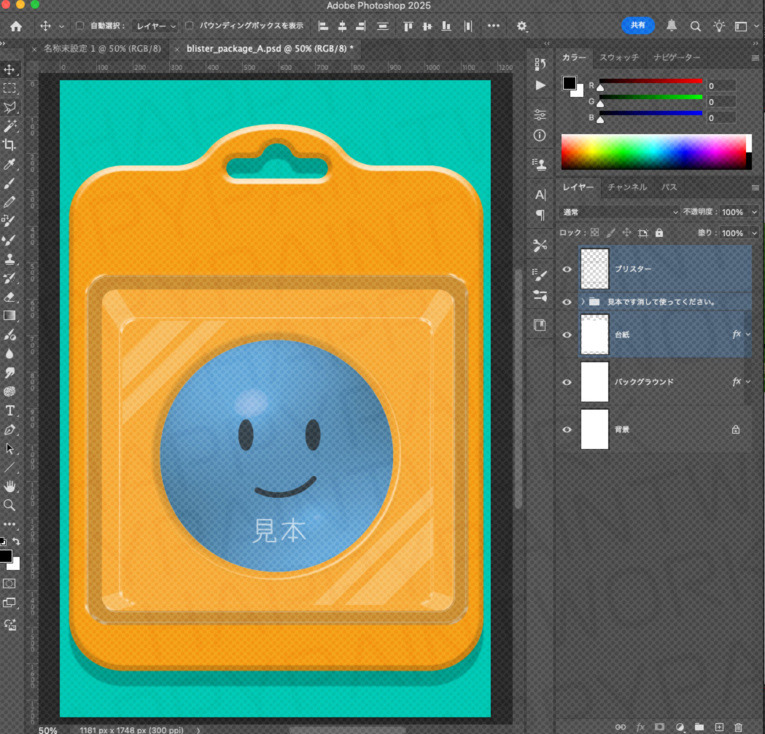Switch to the チャンネル tab
This screenshot has width=765, height=734.
pos(626,187)
